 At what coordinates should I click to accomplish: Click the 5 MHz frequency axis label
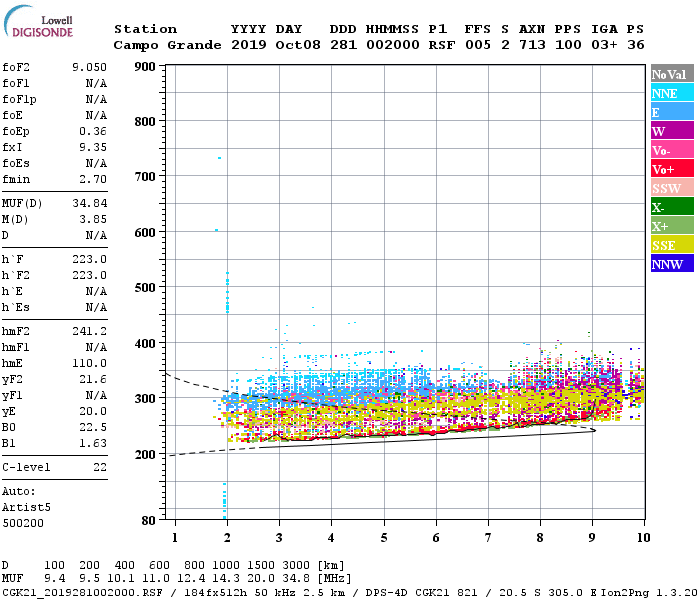click(384, 538)
